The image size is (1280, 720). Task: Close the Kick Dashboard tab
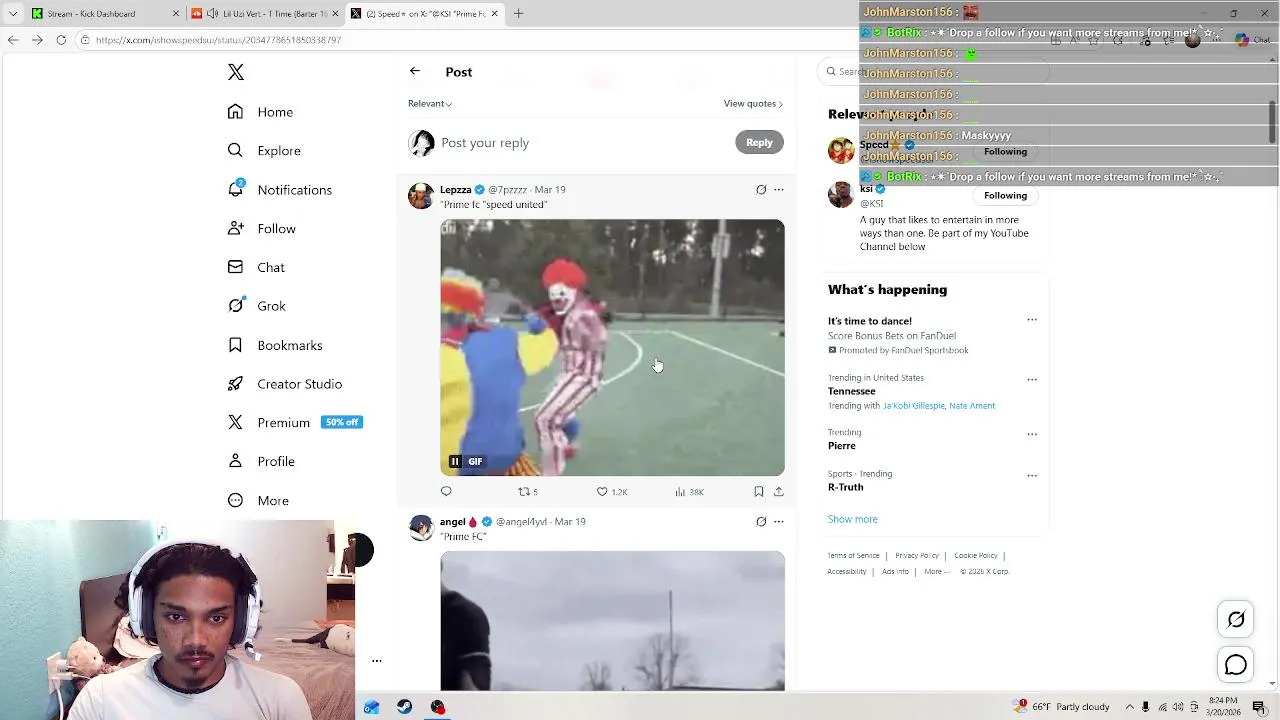(x=176, y=14)
